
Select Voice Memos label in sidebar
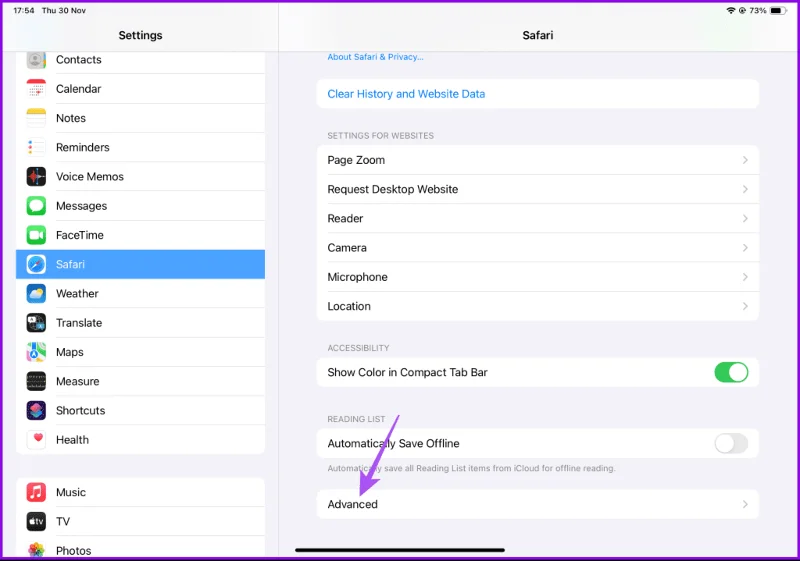(90, 176)
